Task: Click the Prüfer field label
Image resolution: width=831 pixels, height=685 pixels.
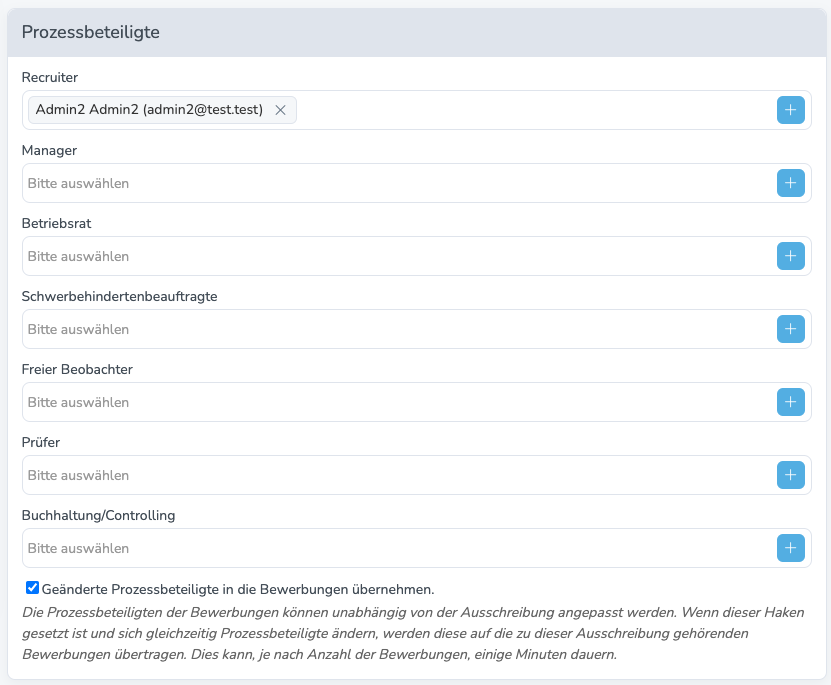Action: coord(41,442)
